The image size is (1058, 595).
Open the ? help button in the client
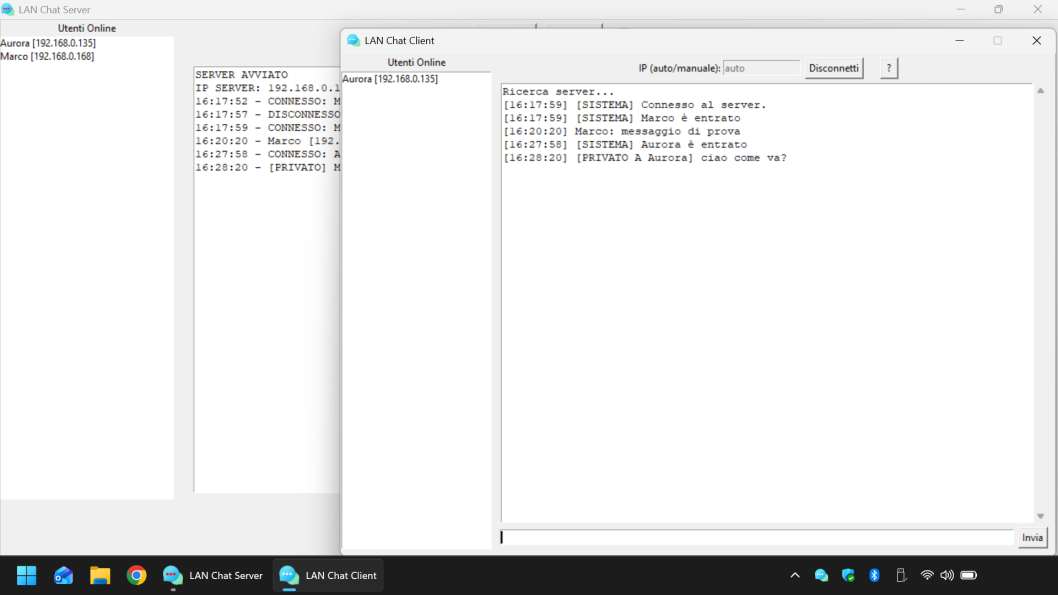pyautogui.click(x=889, y=68)
